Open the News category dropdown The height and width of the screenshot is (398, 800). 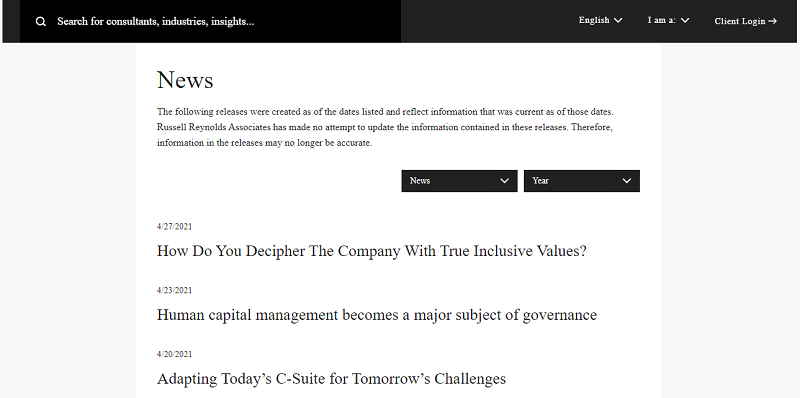click(x=459, y=181)
